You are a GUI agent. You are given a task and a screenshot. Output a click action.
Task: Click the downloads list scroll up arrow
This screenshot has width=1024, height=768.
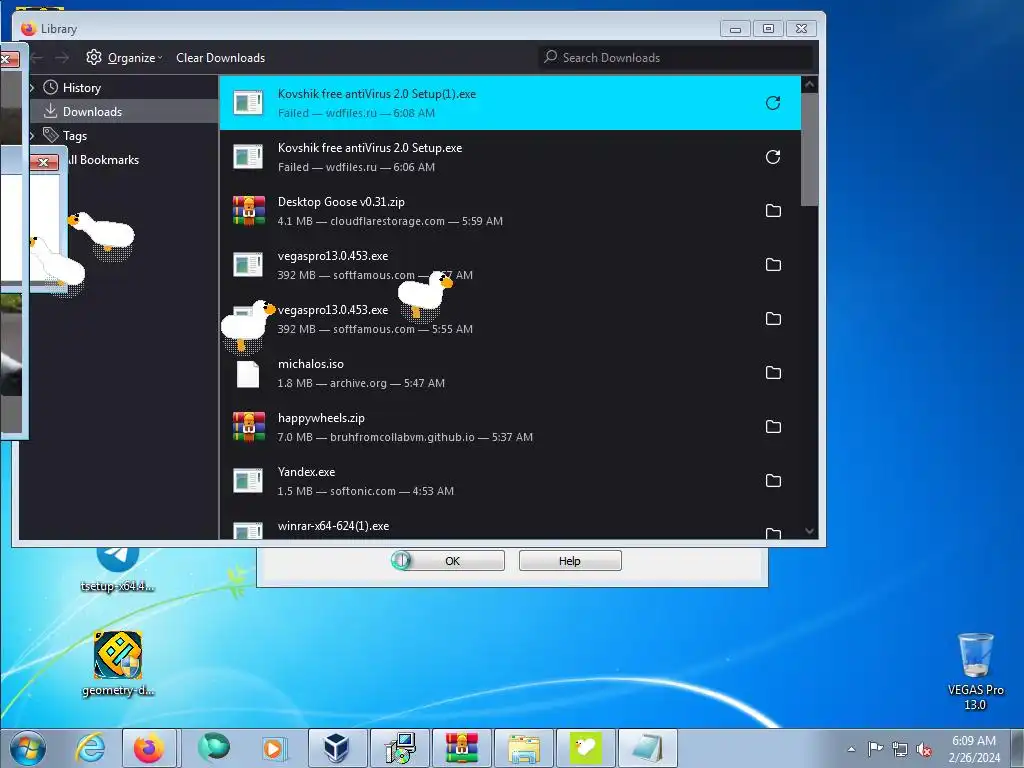[x=810, y=84]
